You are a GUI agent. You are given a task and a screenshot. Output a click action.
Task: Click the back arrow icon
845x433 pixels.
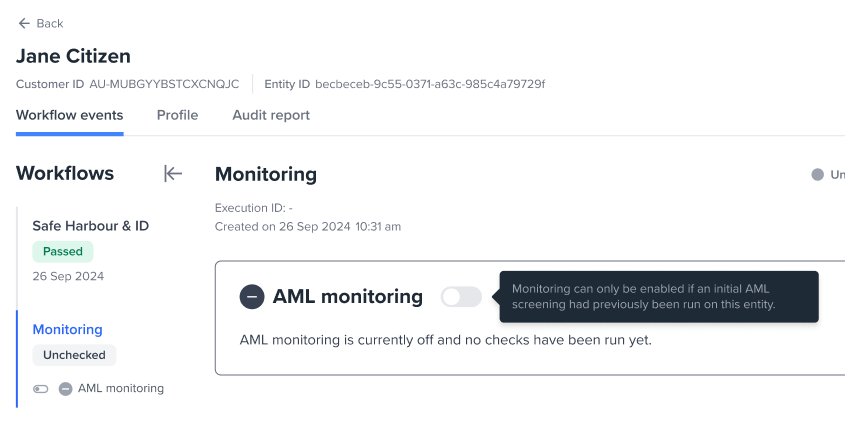pyautogui.click(x=23, y=23)
